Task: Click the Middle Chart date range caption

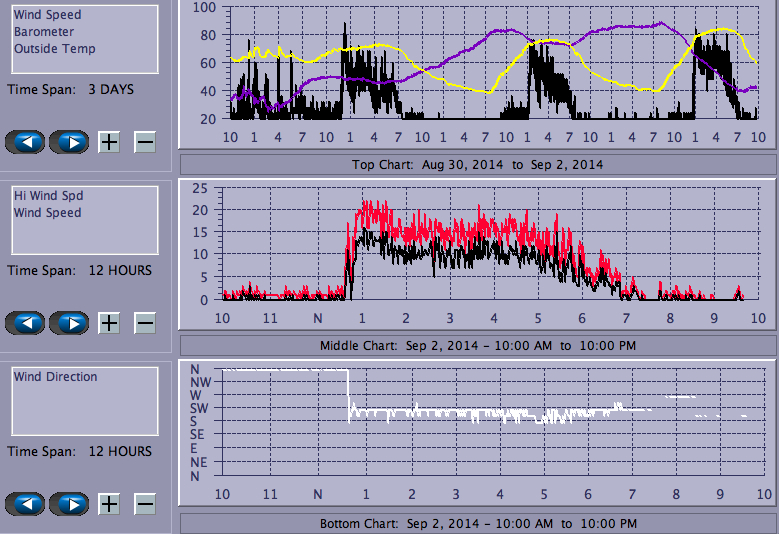Action: pos(477,345)
